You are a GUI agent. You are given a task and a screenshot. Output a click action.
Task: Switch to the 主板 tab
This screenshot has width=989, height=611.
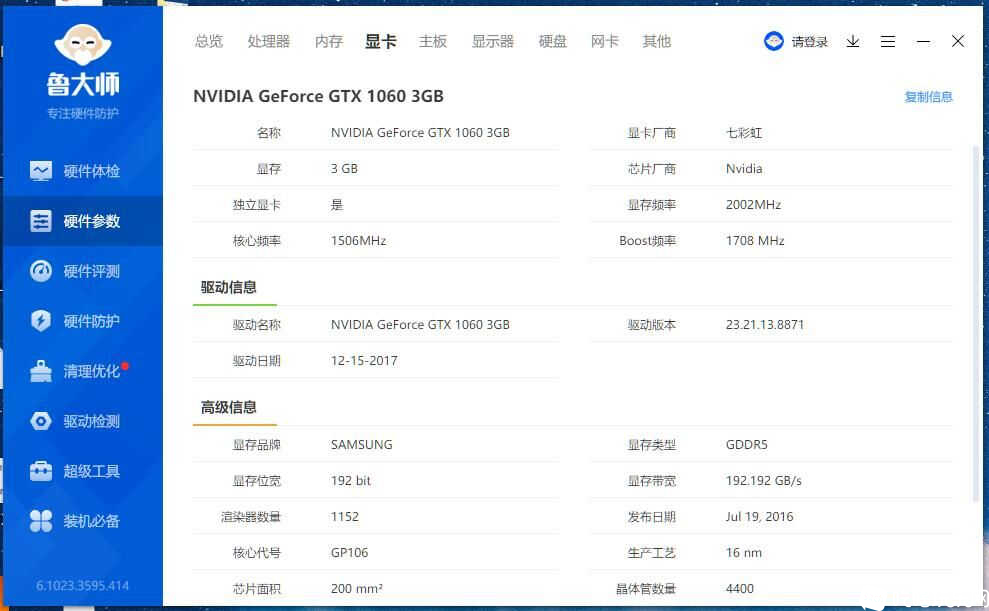click(433, 42)
